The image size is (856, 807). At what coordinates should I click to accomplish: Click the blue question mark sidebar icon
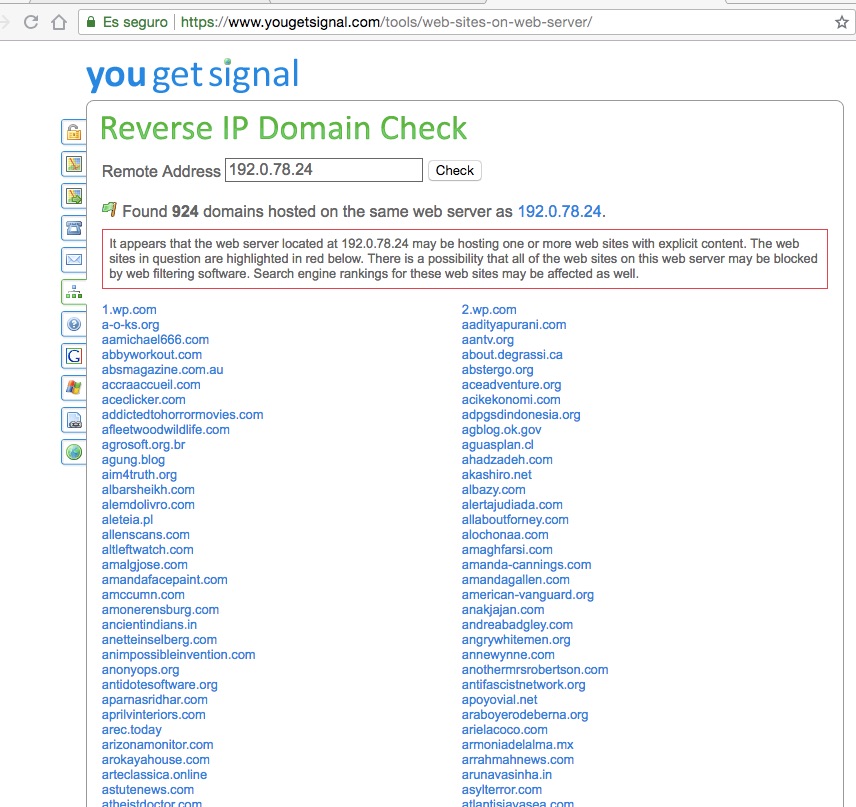[x=73, y=324]
